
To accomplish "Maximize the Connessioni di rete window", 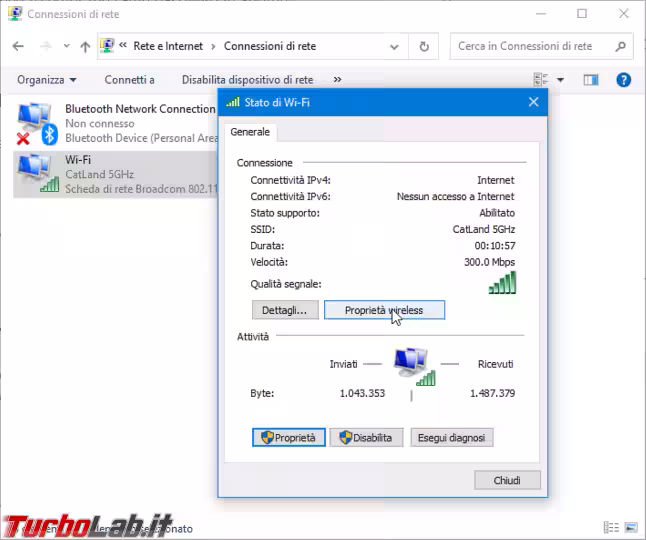I will (x=582, y=14).
